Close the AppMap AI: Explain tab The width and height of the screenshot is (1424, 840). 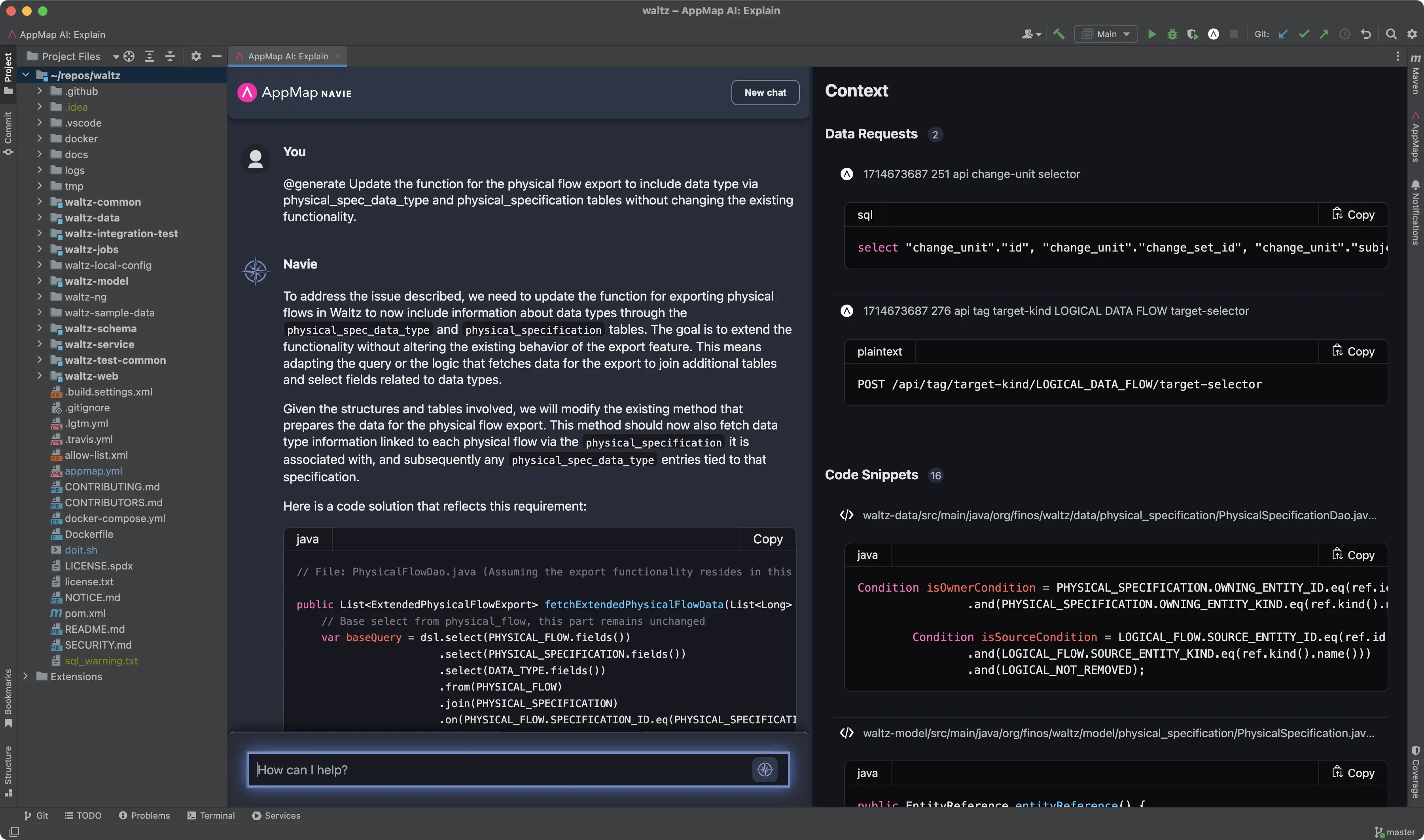(x=338, y=57)
